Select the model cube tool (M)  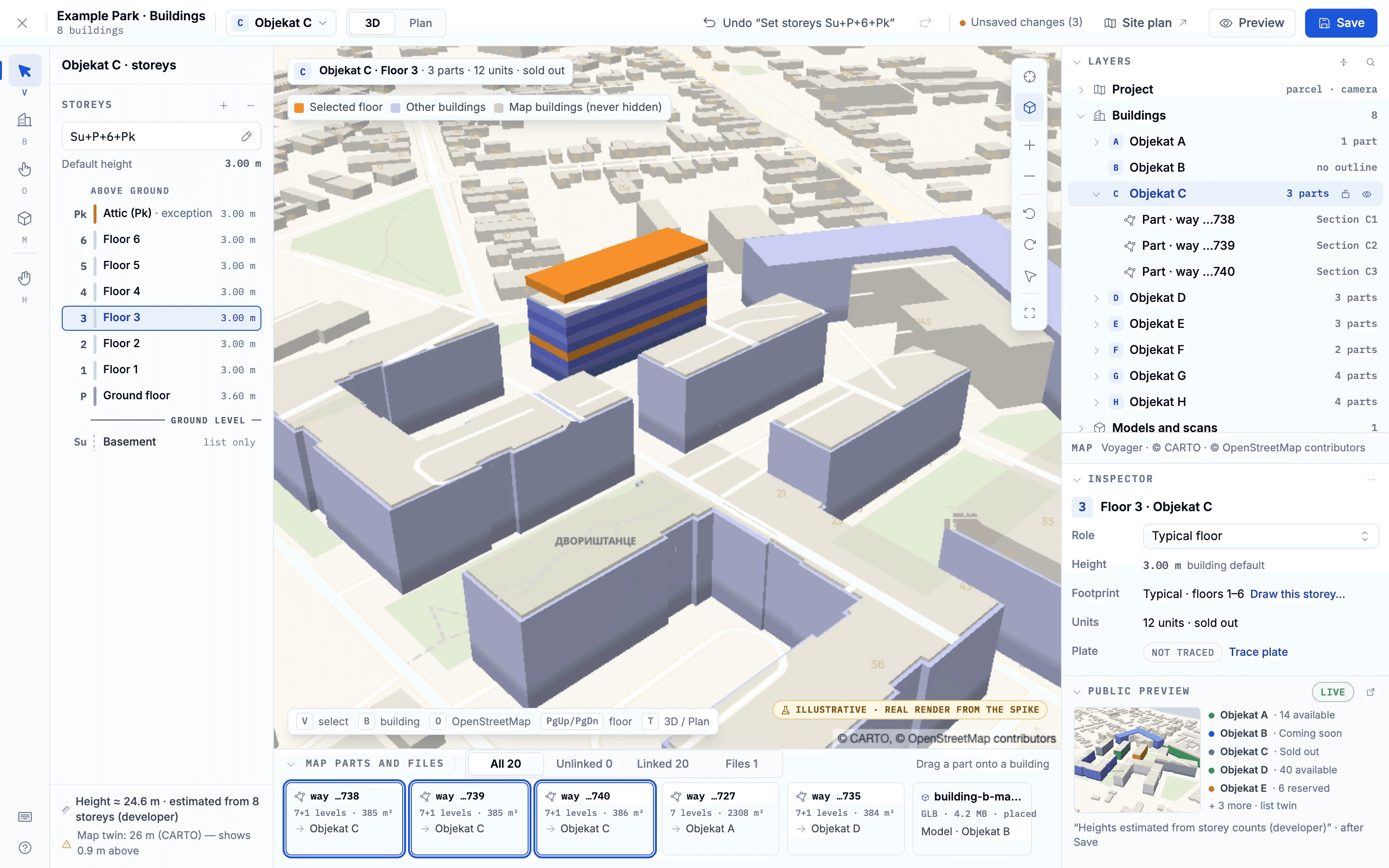pos(24,219)
